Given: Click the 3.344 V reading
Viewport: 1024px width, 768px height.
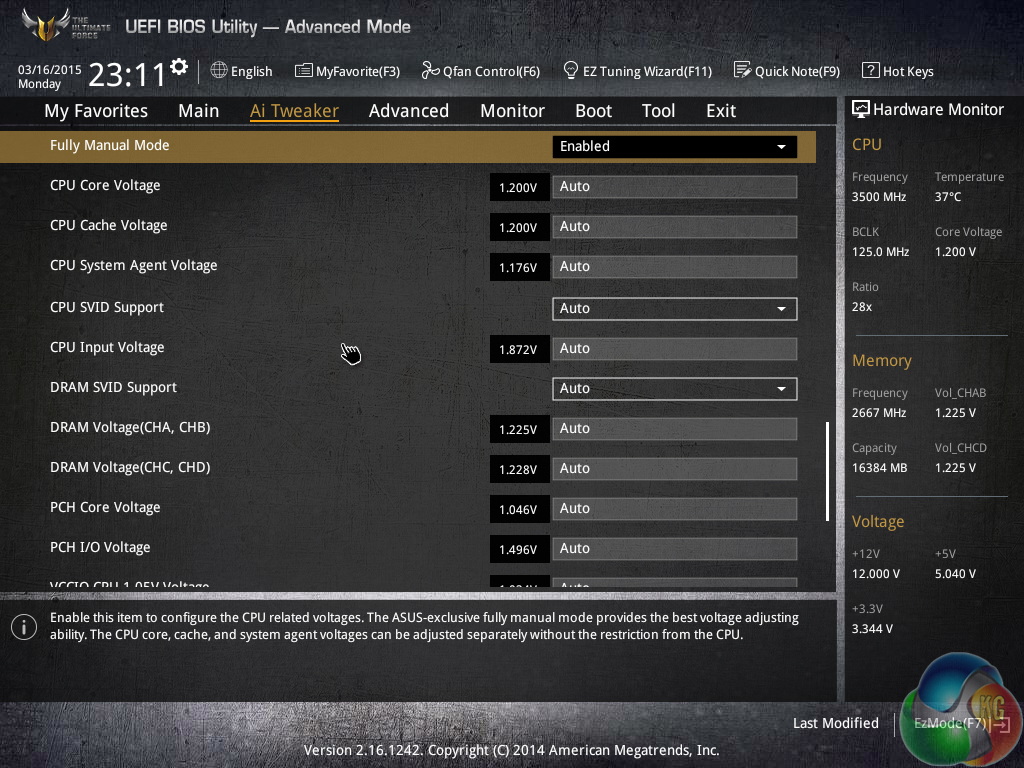Looking at the screenshot, I should [872, 628].
